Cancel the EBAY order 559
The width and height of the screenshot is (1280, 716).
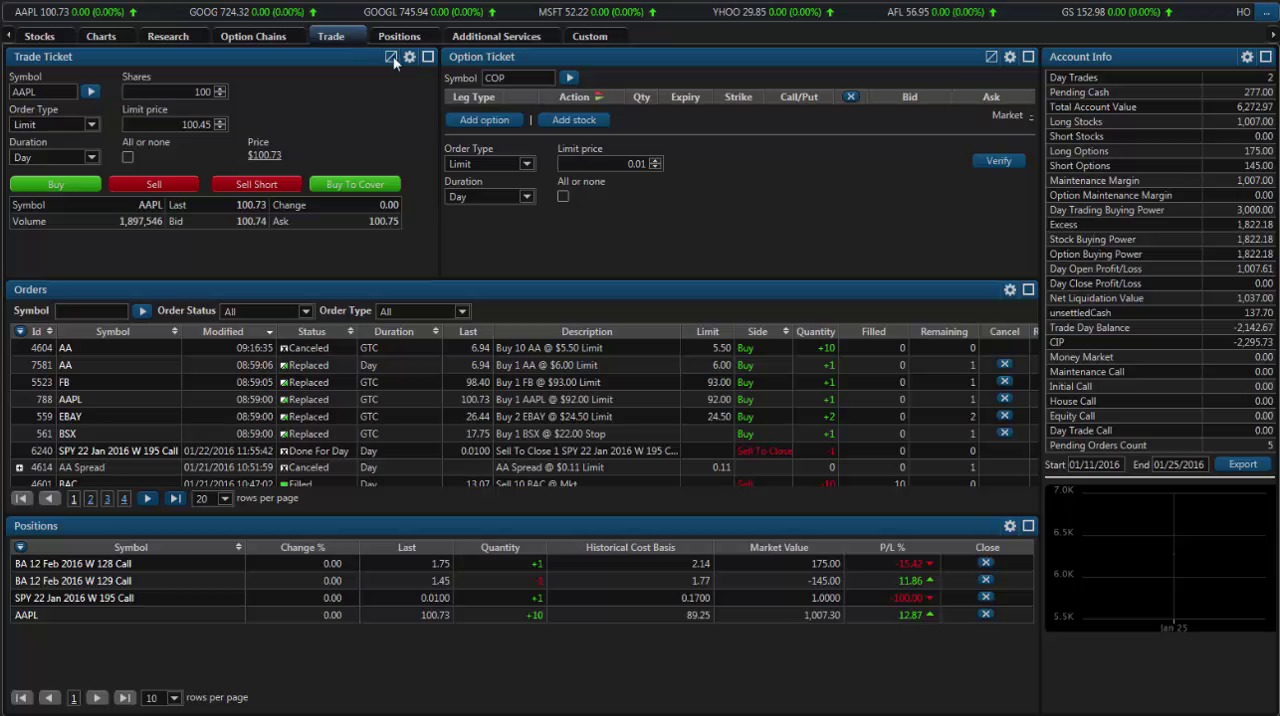point(1004,416)
